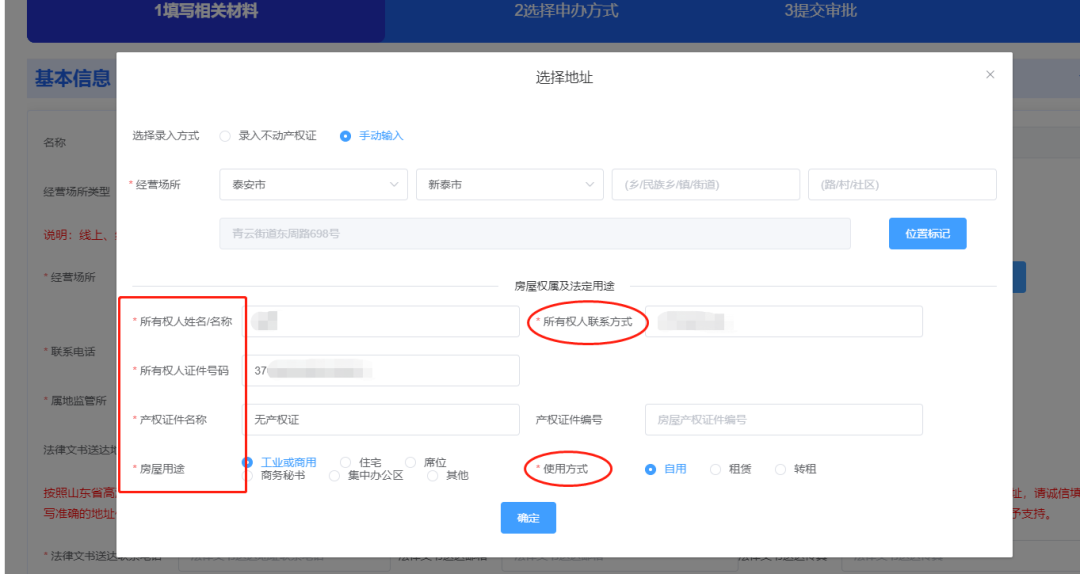Click the 产权证件名称 field showing 无产权证
Image resolution: width=1080 pixels, height=574 pixels.
(383, 420)
